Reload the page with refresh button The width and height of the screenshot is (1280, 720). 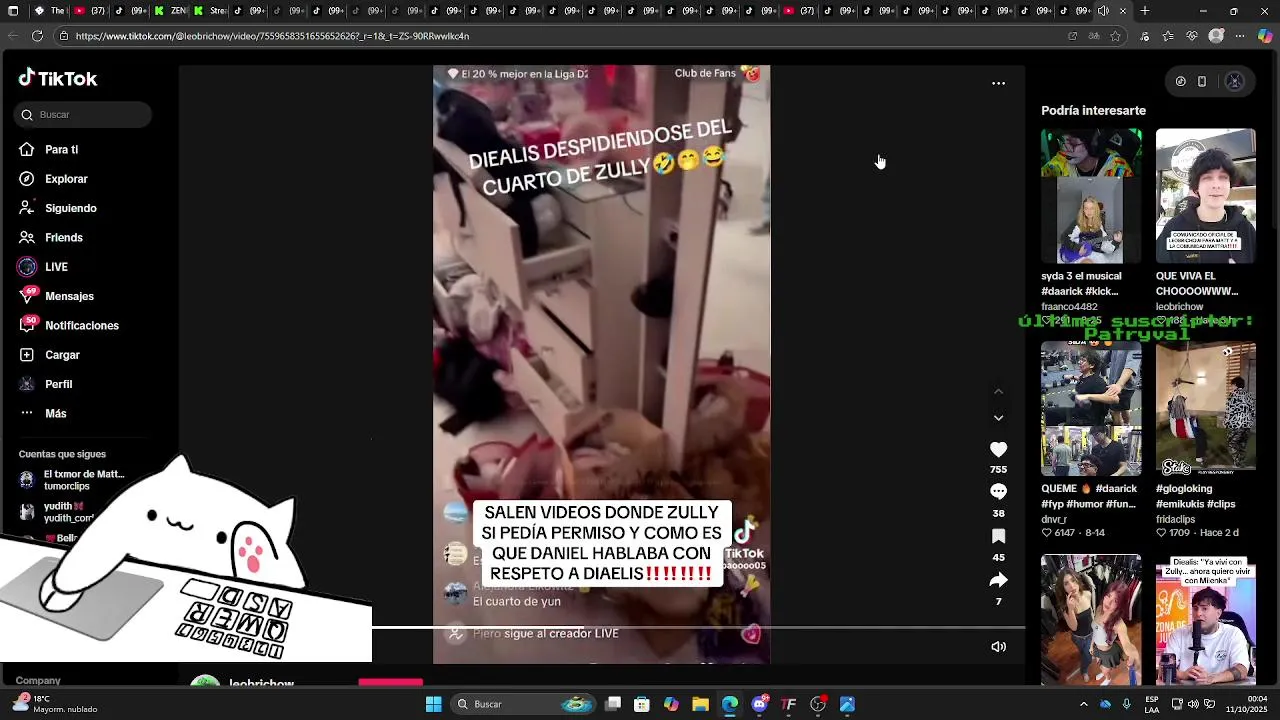[37, 36]
